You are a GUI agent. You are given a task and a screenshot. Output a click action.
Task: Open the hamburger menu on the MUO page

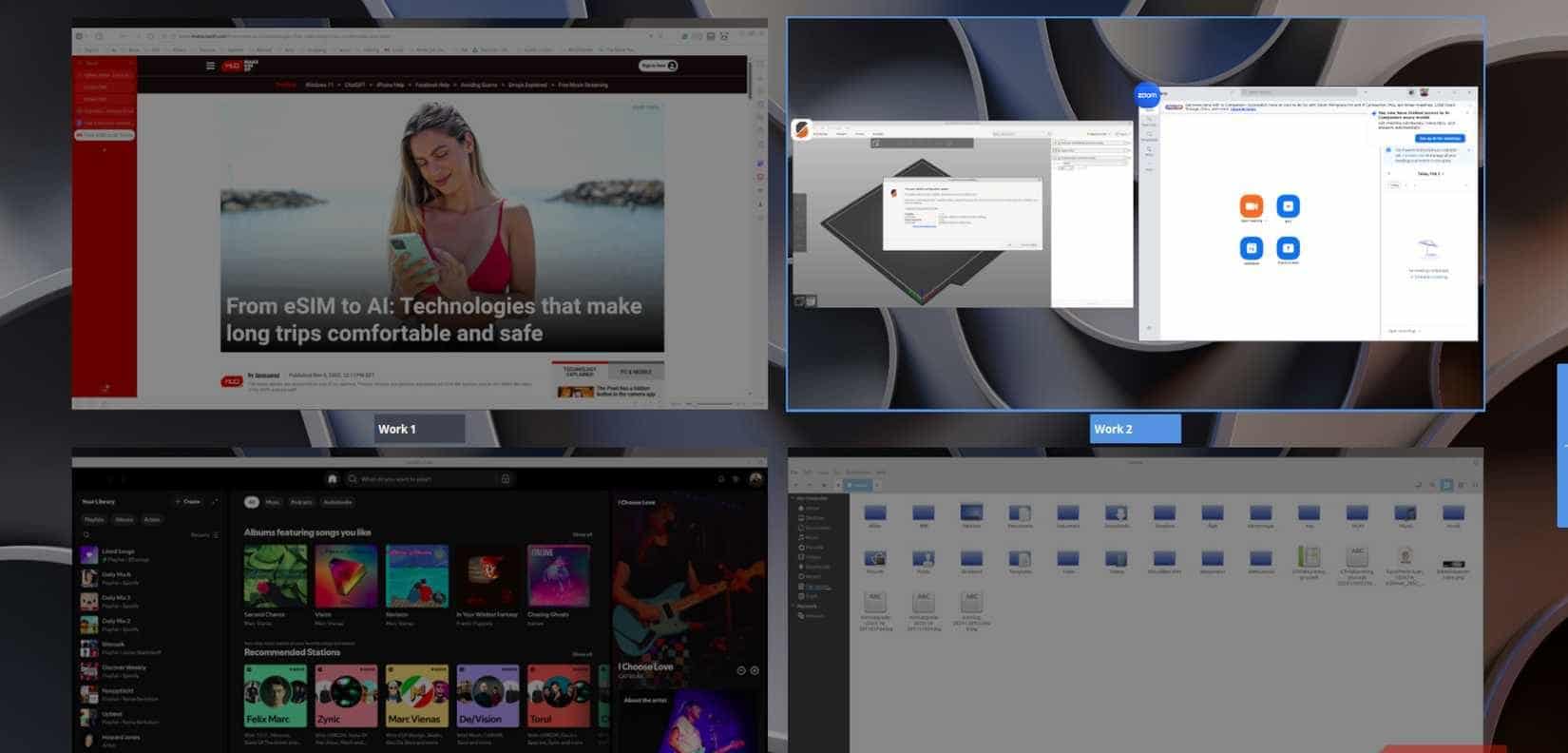210,66
